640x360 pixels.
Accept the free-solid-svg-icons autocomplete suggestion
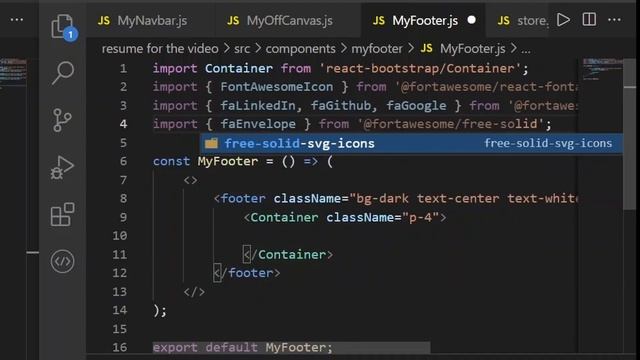[x=411, y=143]
